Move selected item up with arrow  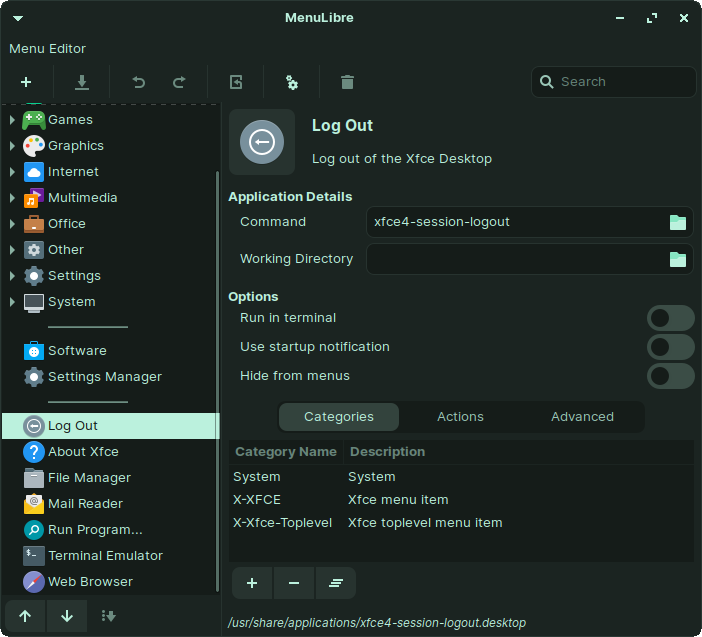pos(25,616)
